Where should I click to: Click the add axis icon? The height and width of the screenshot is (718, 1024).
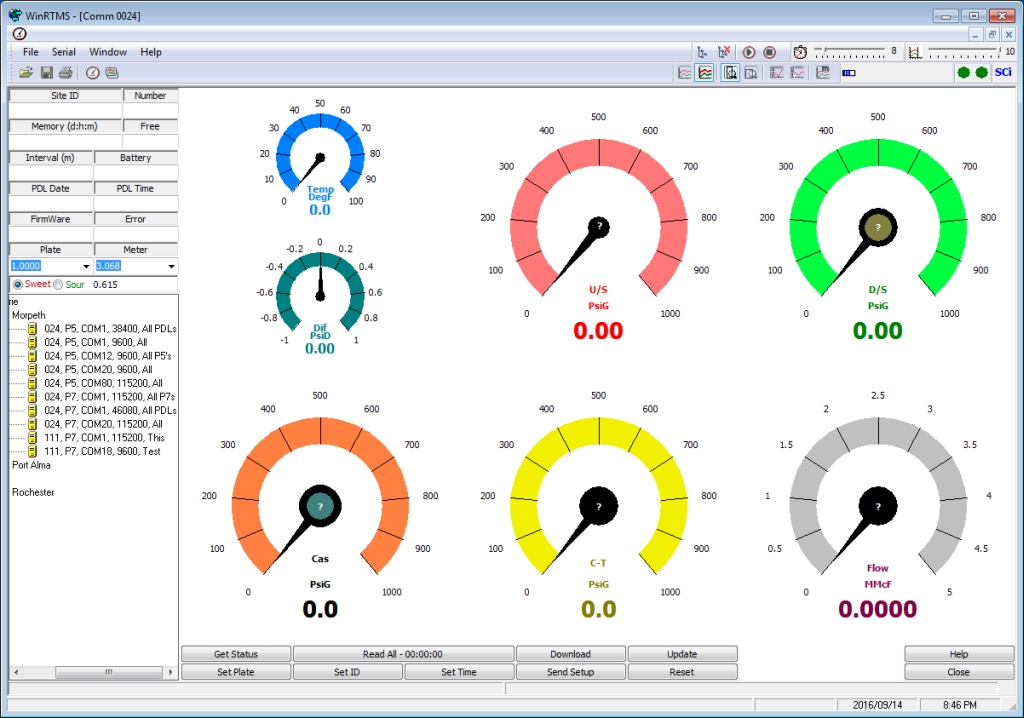click(x=702, y=52)
